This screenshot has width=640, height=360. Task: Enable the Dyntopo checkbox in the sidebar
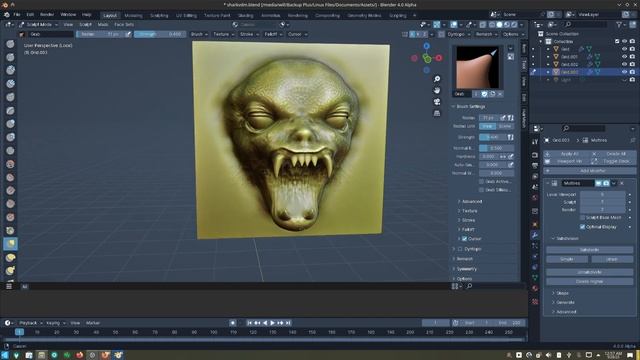tap(460, 249)
